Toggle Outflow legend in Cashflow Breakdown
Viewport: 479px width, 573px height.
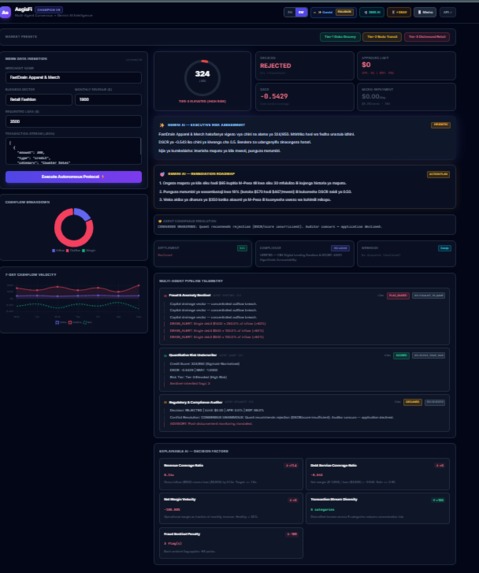tap(73, 250)
